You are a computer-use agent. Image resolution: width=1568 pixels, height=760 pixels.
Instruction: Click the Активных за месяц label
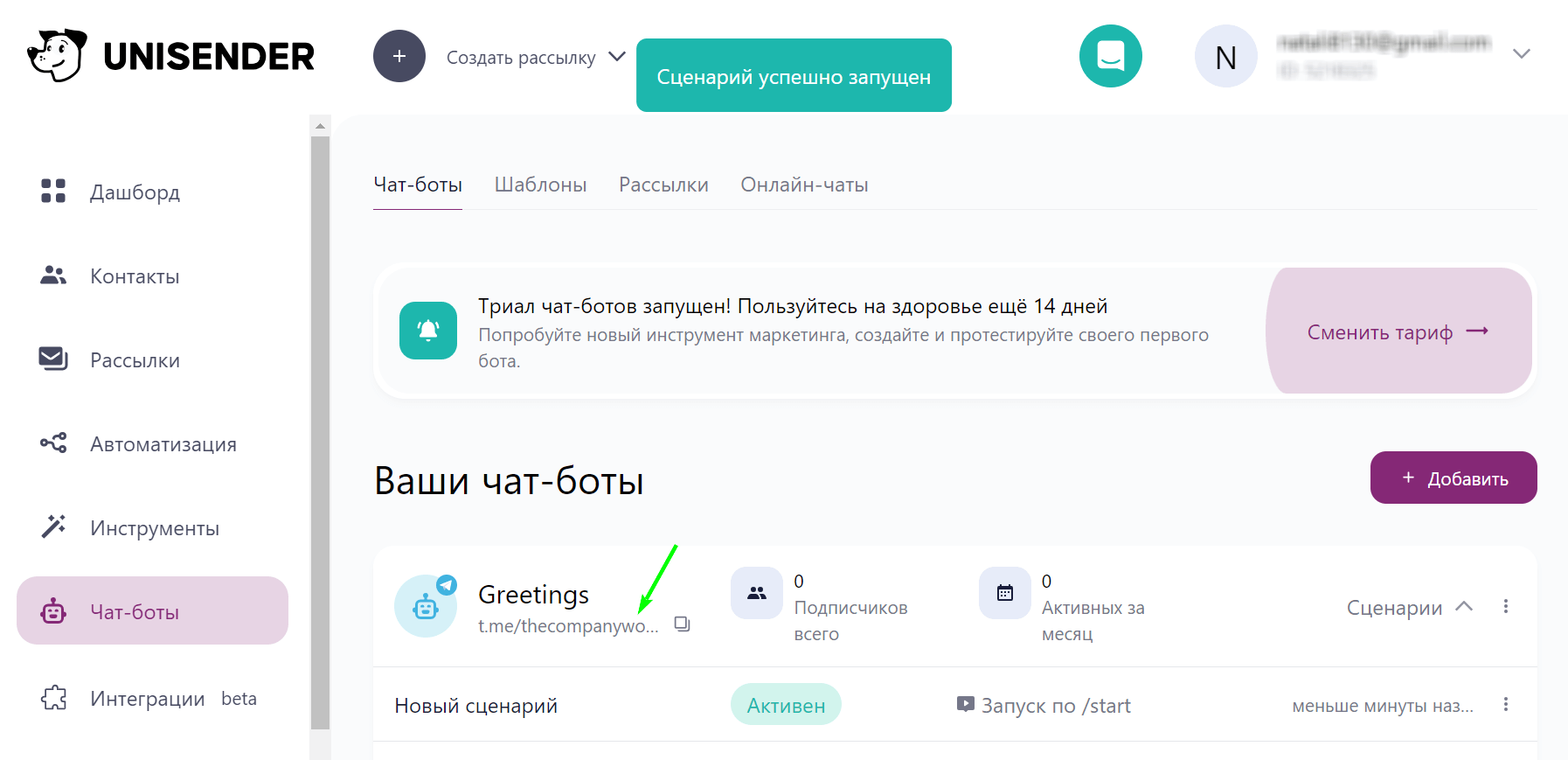(1093, 620)
